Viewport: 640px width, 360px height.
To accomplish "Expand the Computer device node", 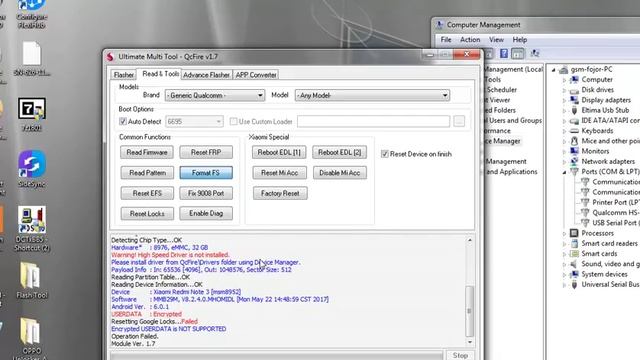I will point(564,80).
